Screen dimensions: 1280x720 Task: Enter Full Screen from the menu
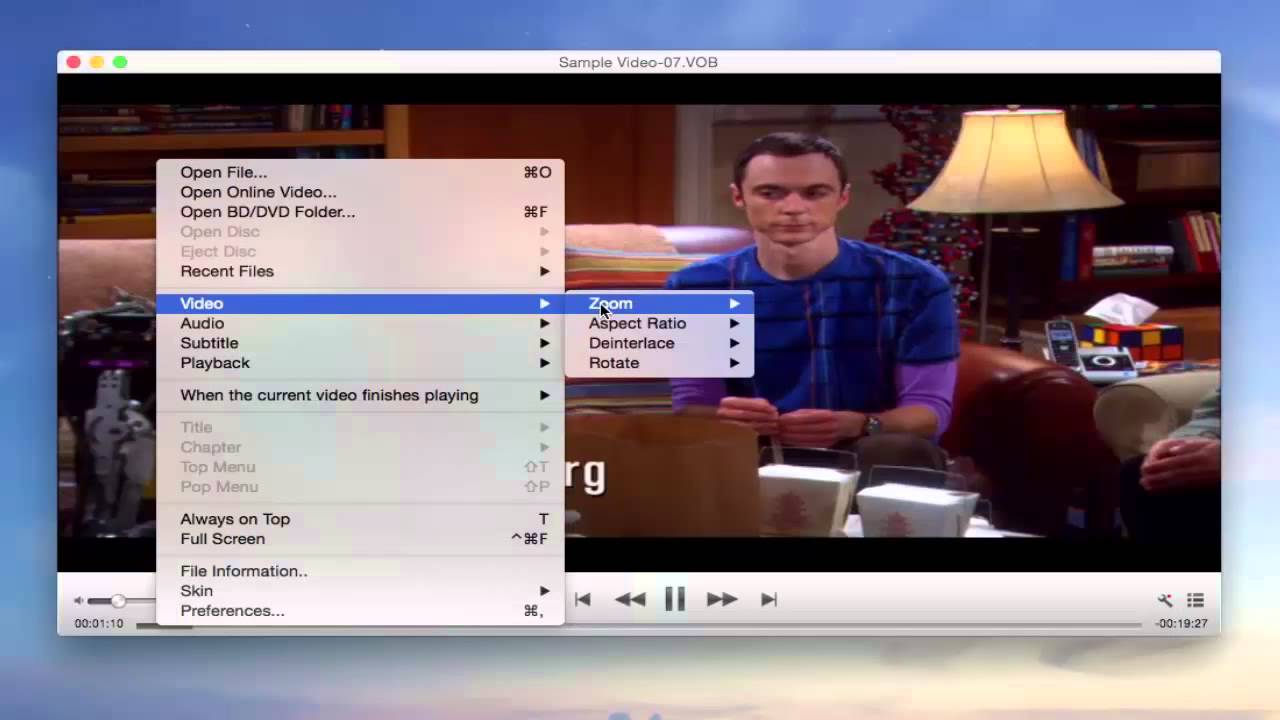pos(360,539)
